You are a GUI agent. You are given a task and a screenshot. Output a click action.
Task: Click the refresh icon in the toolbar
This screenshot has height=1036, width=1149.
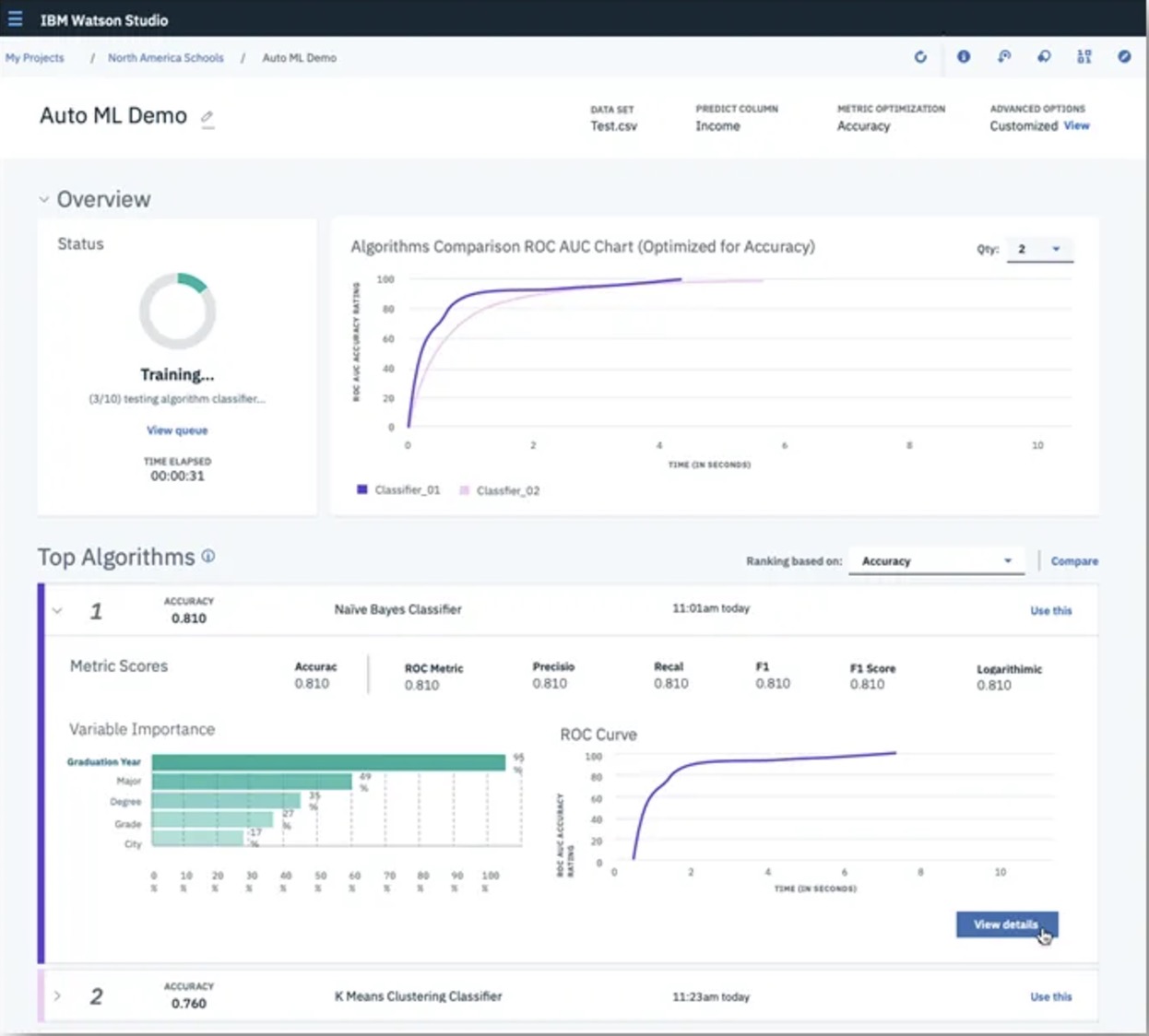[x=920, y=57]
